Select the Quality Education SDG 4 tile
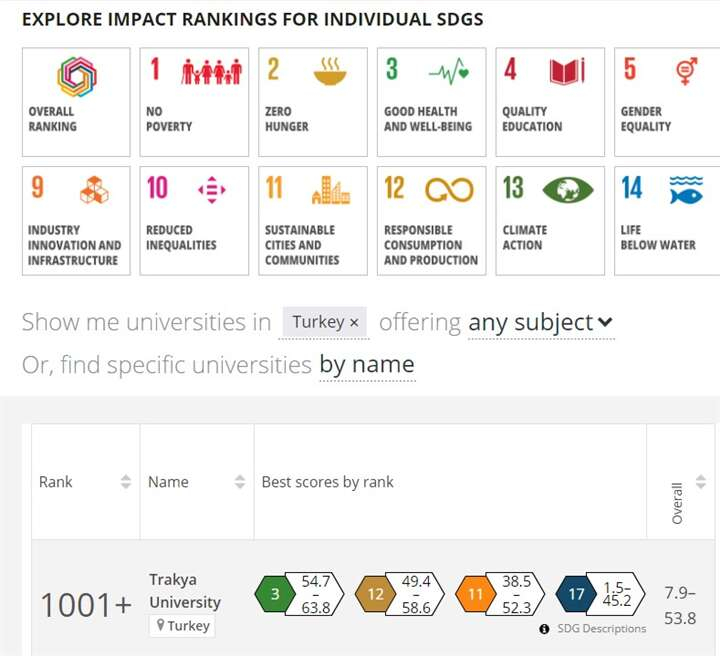 point(550,102)
